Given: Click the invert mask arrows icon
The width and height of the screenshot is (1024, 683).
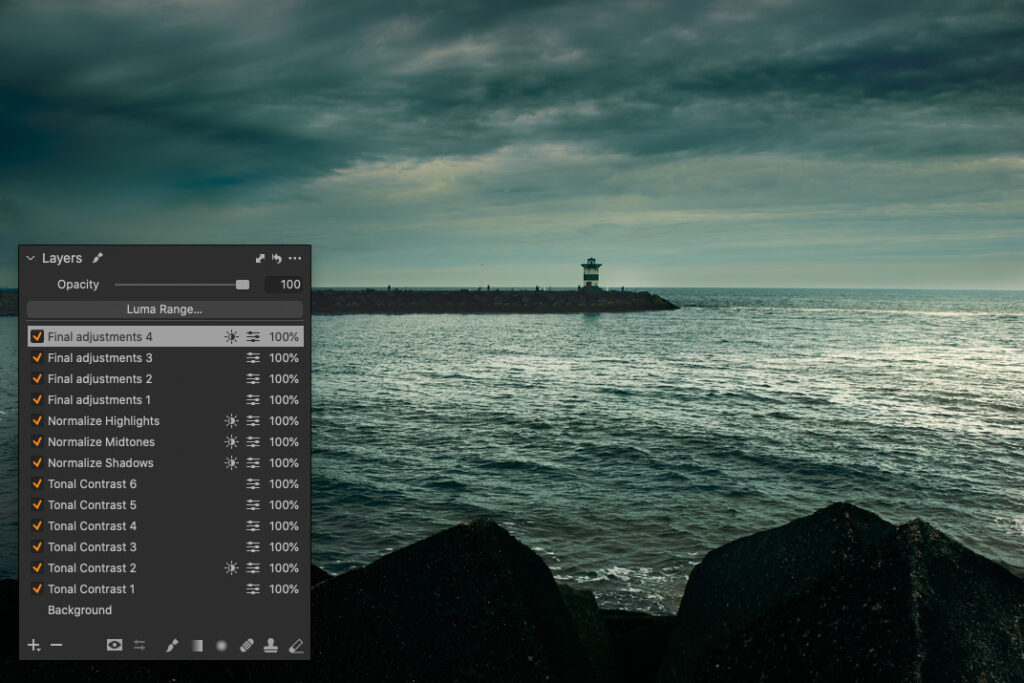Looking at the screenshot, I should [140, 645].
